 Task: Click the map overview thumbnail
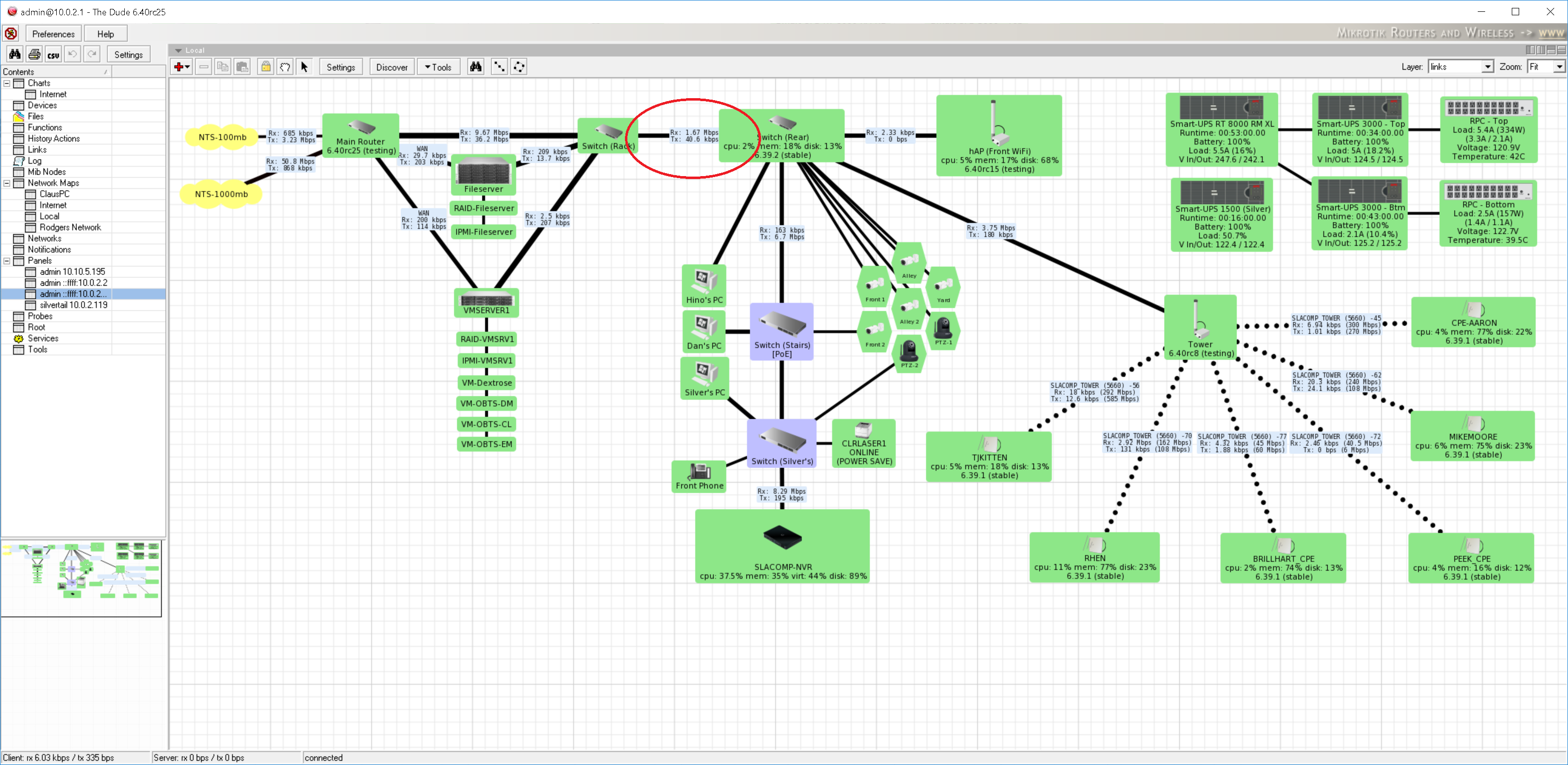click(81, 577)
